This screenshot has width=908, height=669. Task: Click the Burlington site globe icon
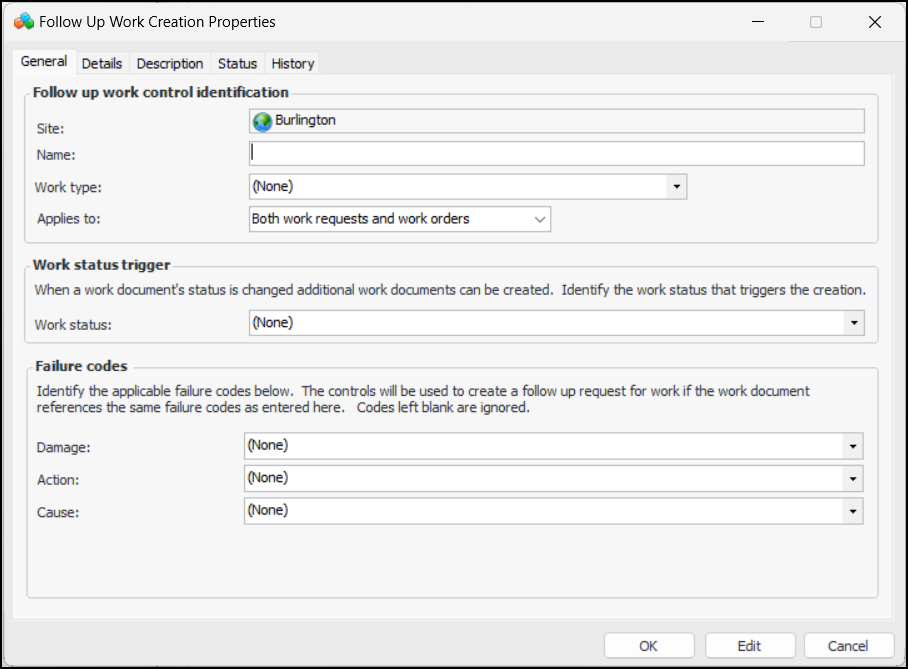pos(262,121)
